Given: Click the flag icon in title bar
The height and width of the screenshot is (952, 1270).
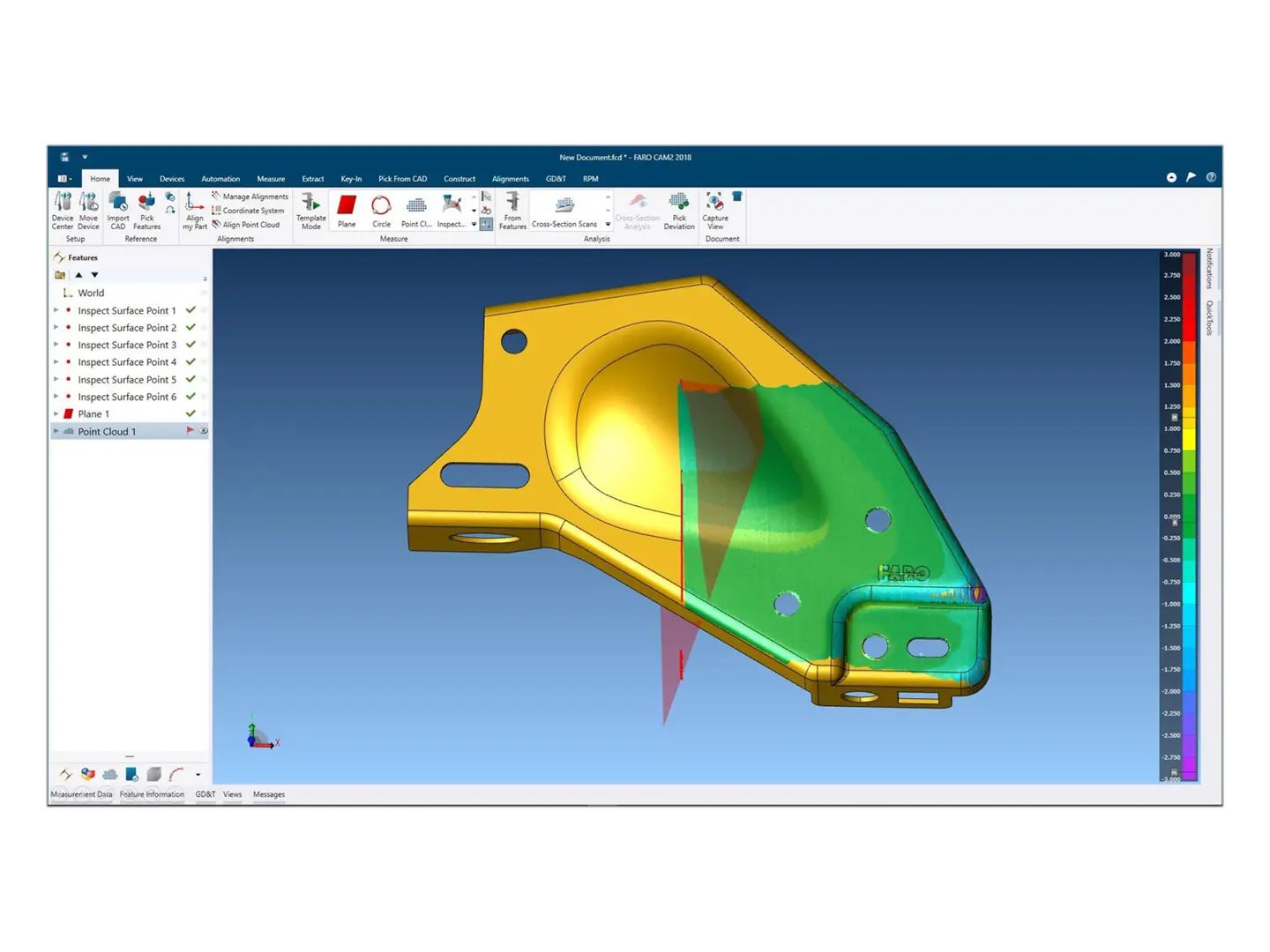Looking at the screenshot, I should (1191, 177).
